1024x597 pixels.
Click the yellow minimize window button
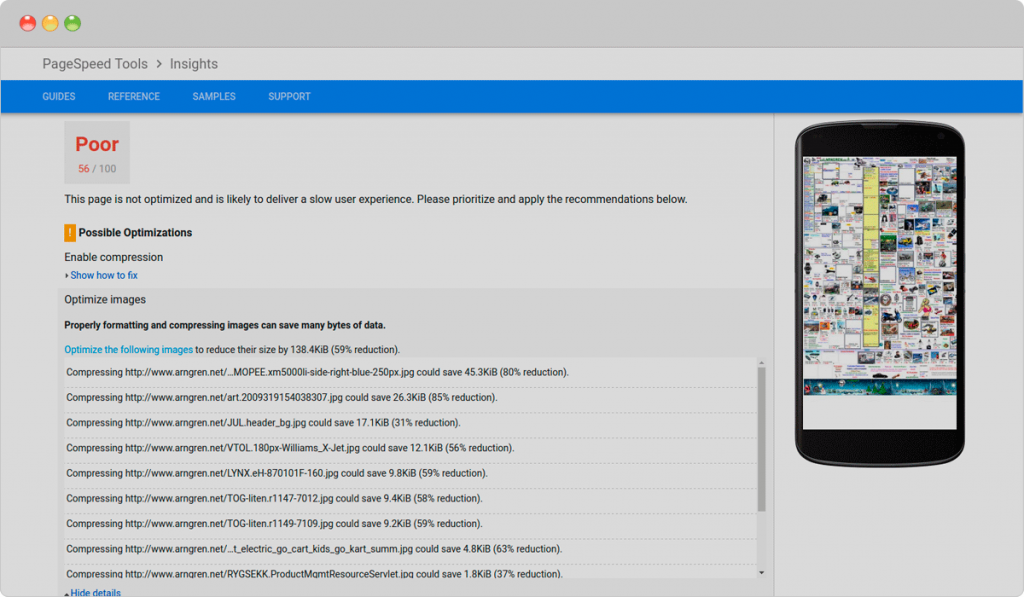pyautogui.click(x=50, y=24)
